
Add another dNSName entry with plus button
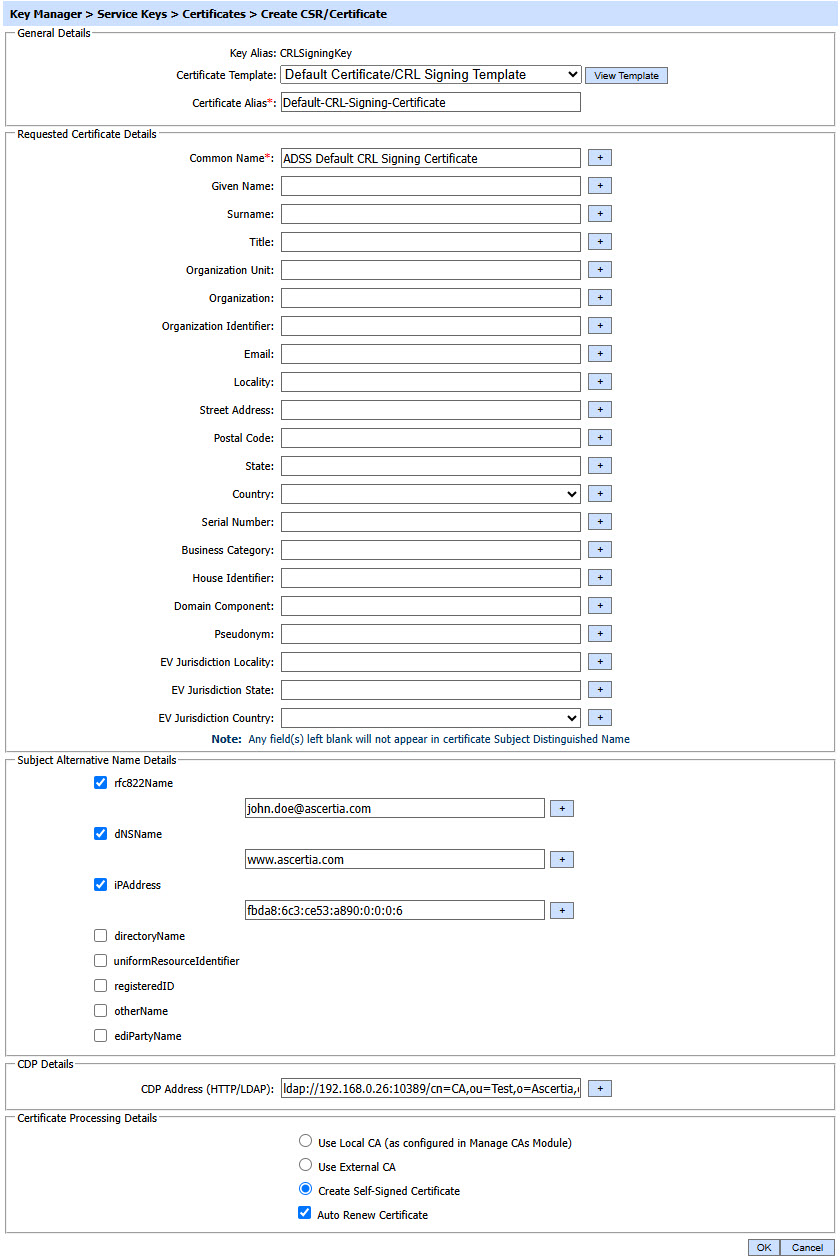pos(561,859)
